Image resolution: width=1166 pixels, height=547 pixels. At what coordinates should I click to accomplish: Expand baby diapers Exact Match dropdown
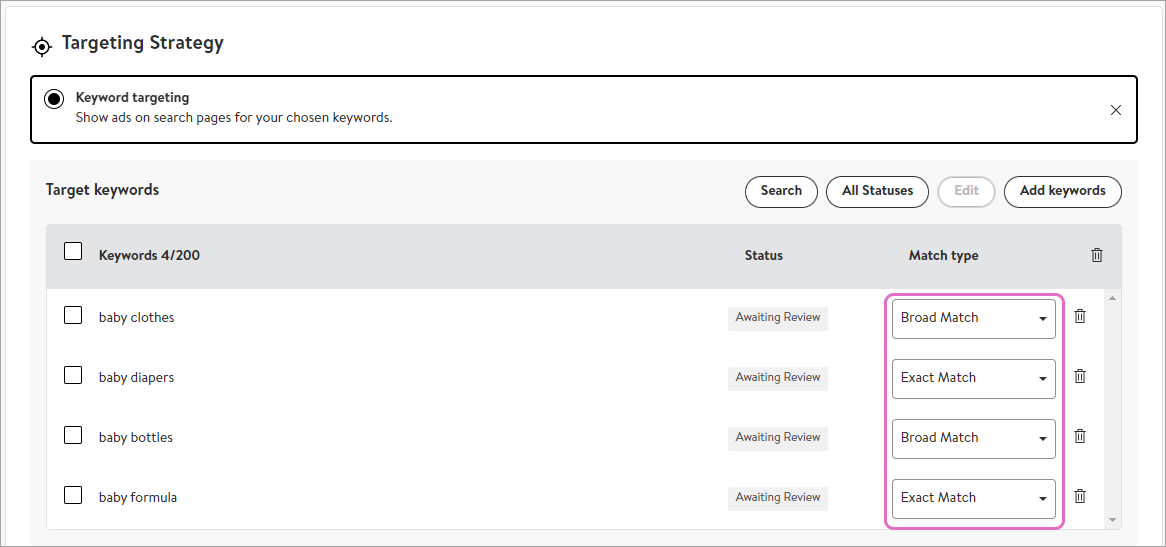pyautogui.click(x=973, y=378)
